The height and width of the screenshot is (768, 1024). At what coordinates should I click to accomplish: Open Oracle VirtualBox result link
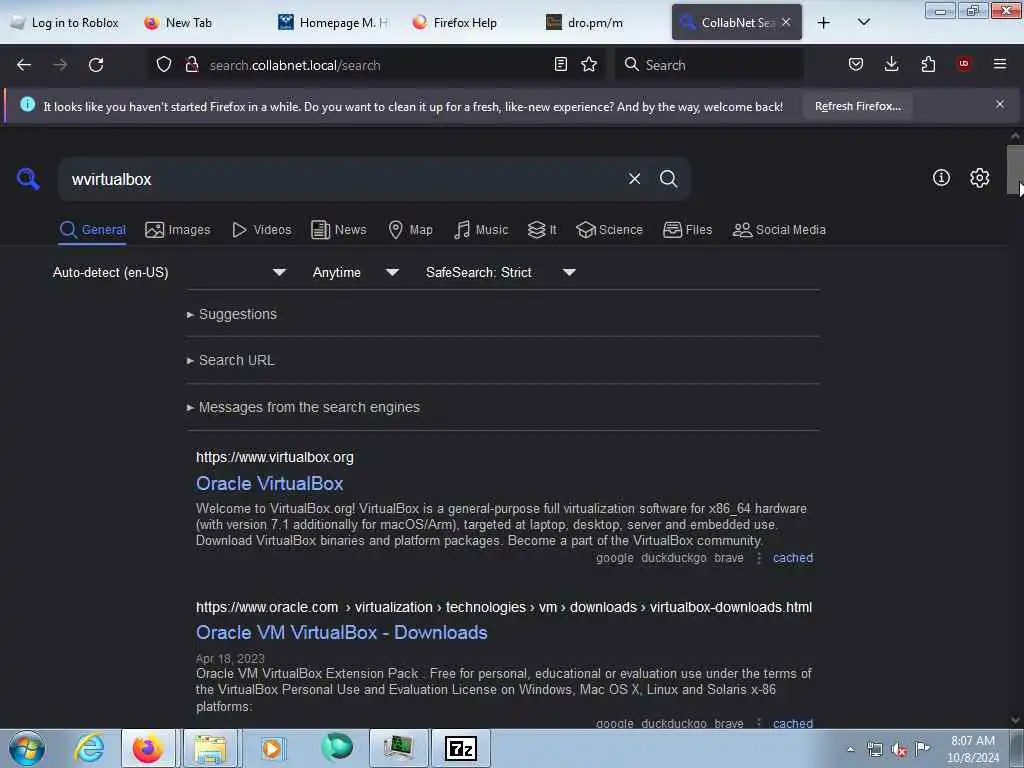tap(270, 484)
